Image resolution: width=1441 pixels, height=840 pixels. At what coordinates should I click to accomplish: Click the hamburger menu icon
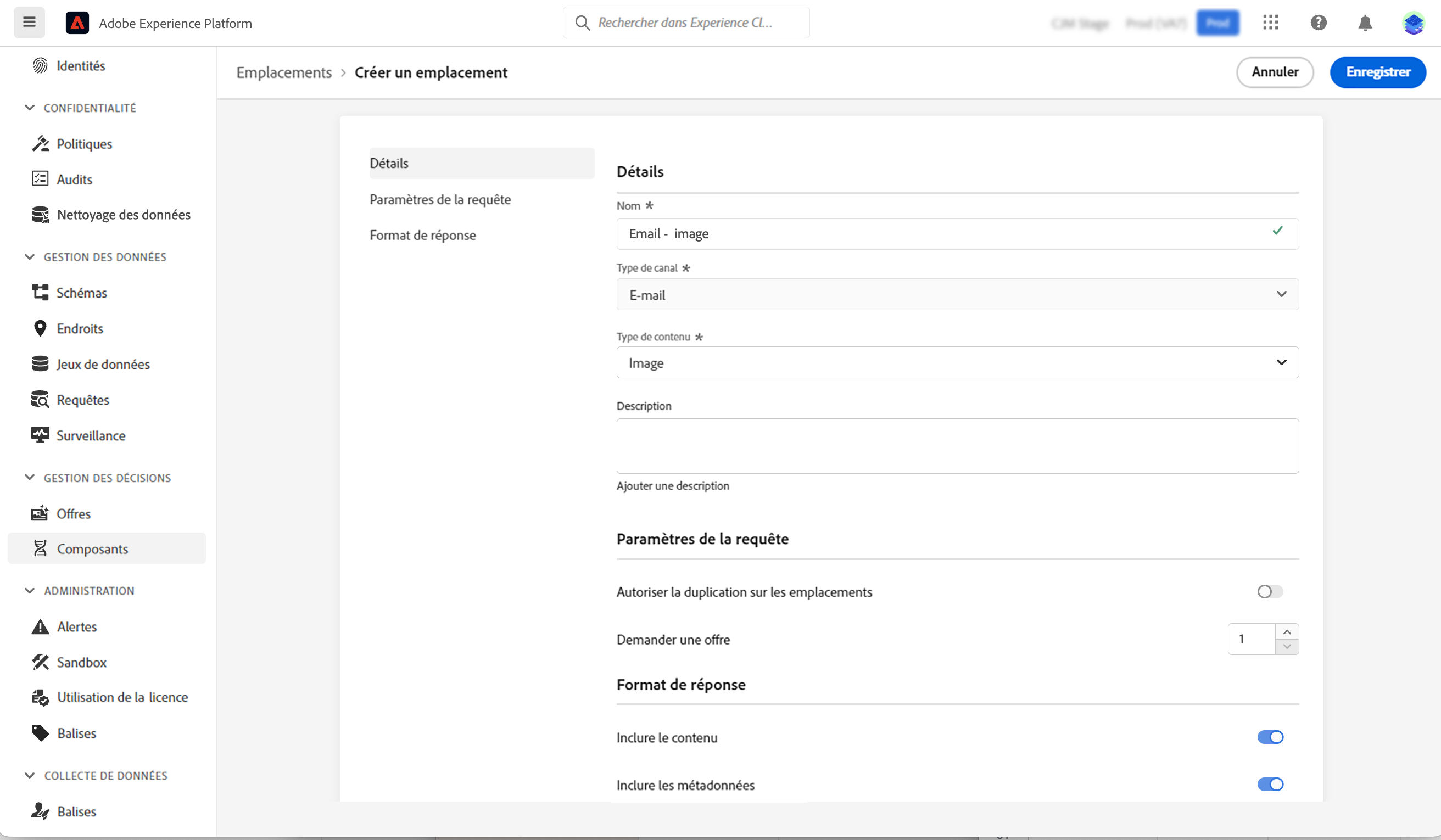(29, 23)
